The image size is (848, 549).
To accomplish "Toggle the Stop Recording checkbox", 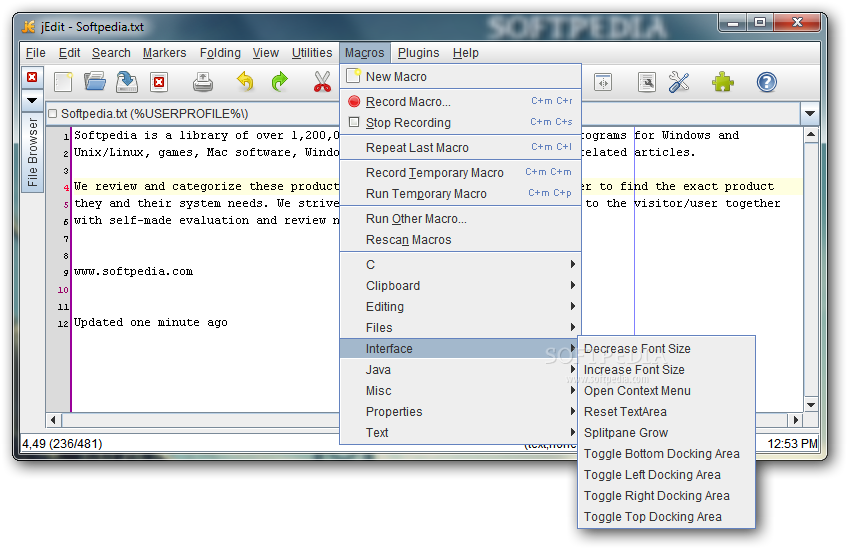I will point(354,122).
